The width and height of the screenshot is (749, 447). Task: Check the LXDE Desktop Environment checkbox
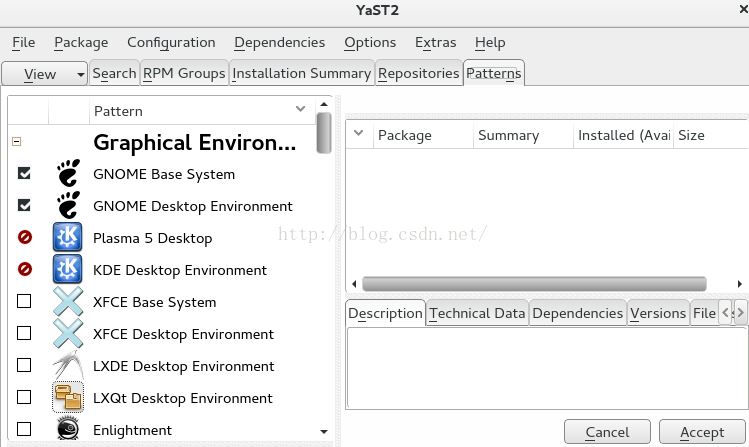24,365
